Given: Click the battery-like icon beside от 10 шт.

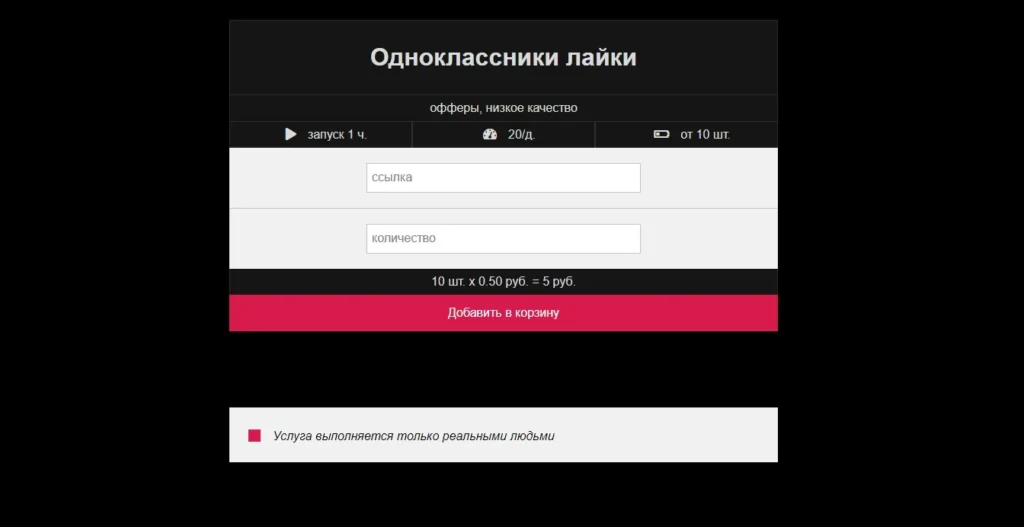Looking at the screenshot, I should 662,135.
